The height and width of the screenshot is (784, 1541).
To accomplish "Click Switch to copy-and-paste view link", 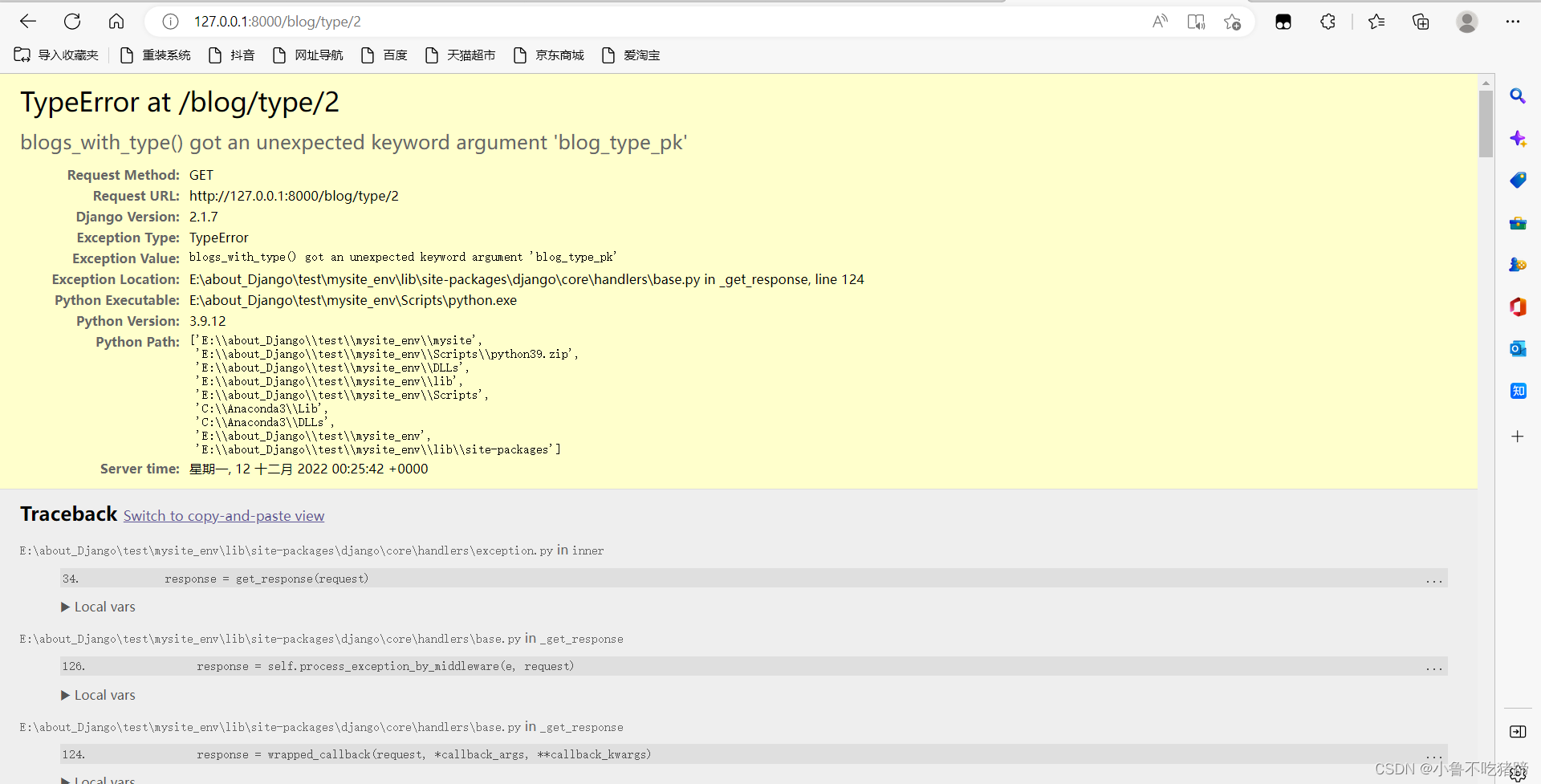I will 224,516.
